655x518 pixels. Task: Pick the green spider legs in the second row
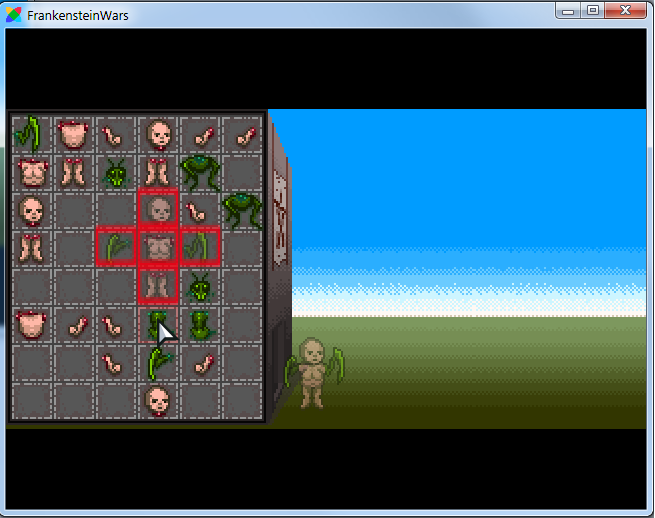click(200, 171)
